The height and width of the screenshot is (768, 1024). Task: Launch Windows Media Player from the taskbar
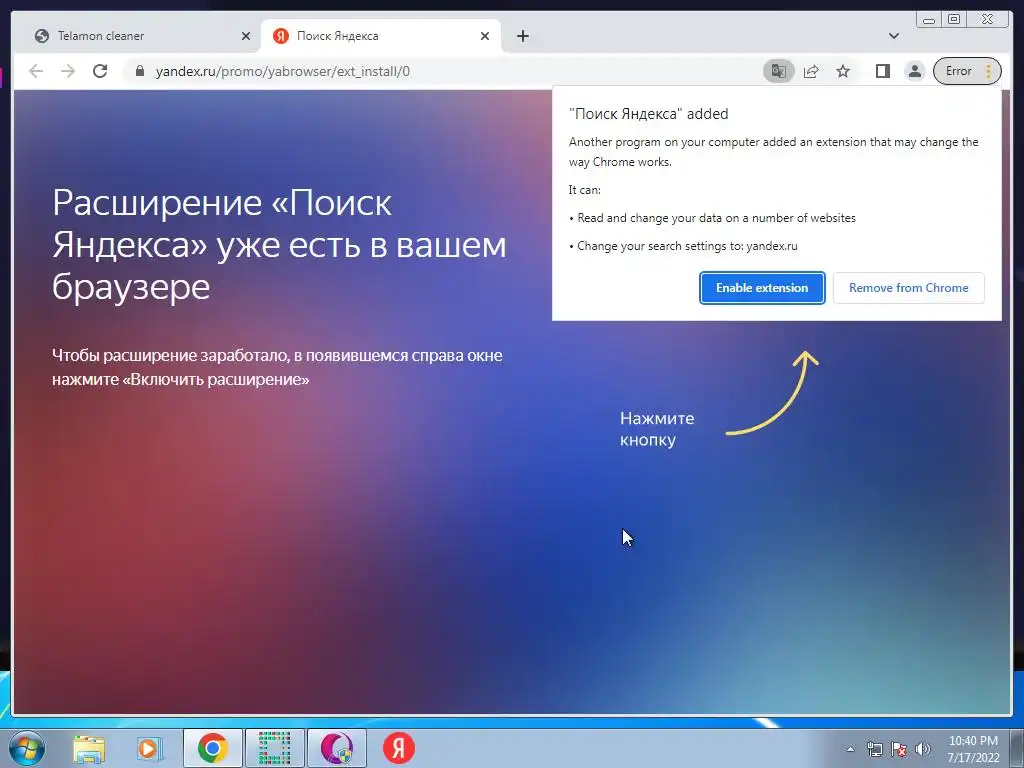[x=149, y=748]
